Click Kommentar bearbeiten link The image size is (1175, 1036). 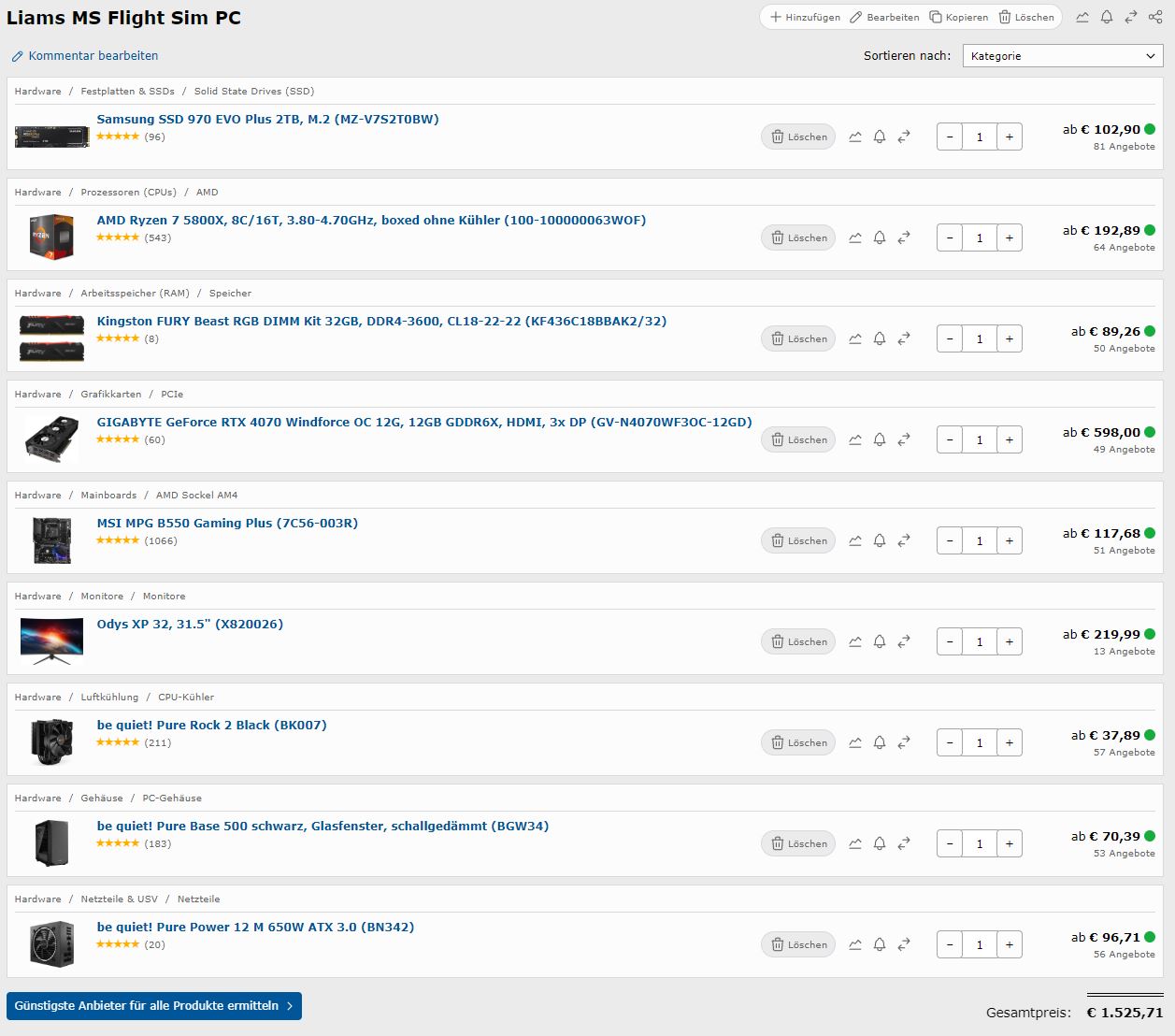tap(85, 56)
